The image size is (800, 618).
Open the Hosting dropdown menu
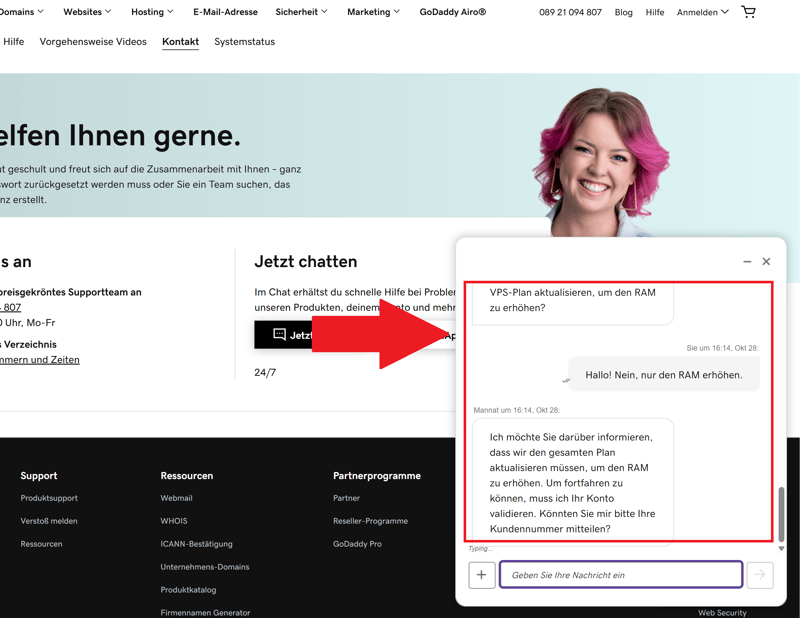click(152, 12)
